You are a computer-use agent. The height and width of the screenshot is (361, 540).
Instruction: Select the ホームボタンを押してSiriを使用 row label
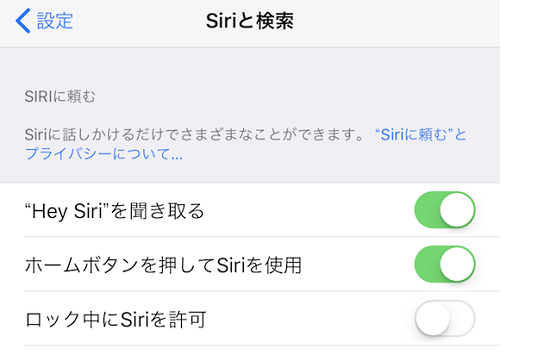pos(163,265)
